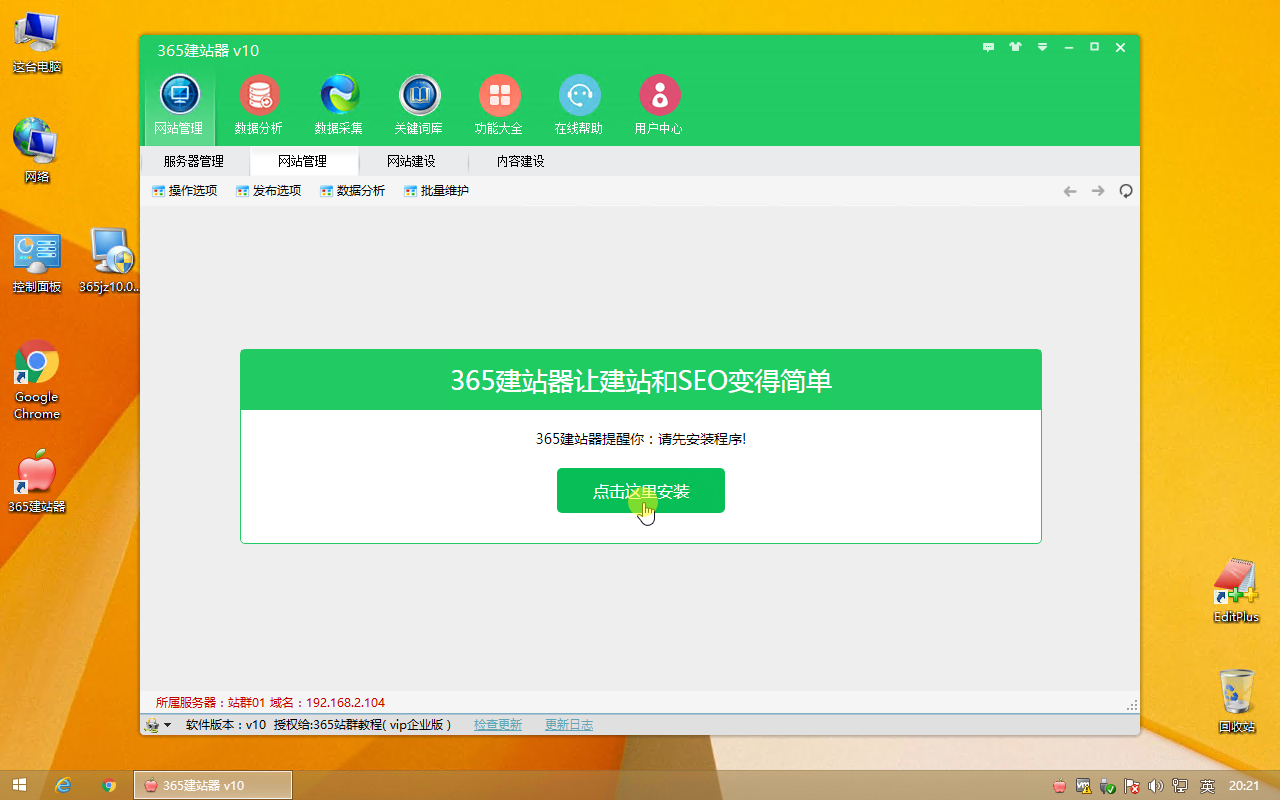Switch to the 内容建设 tab

coord(521,161)
